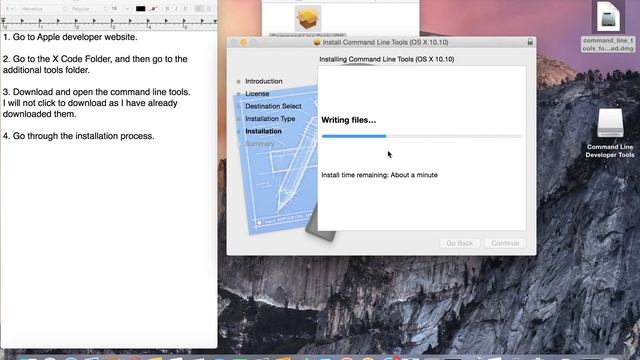Open the font size combo box

pyautogui.click(x=120, y=9)
